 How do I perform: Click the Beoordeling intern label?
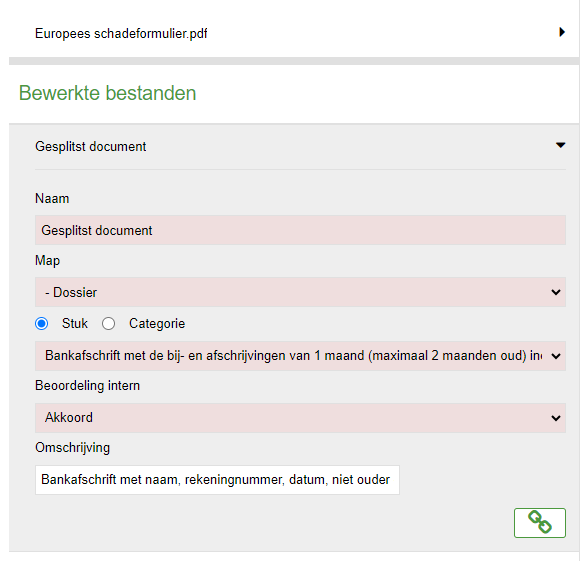point(87,385)
